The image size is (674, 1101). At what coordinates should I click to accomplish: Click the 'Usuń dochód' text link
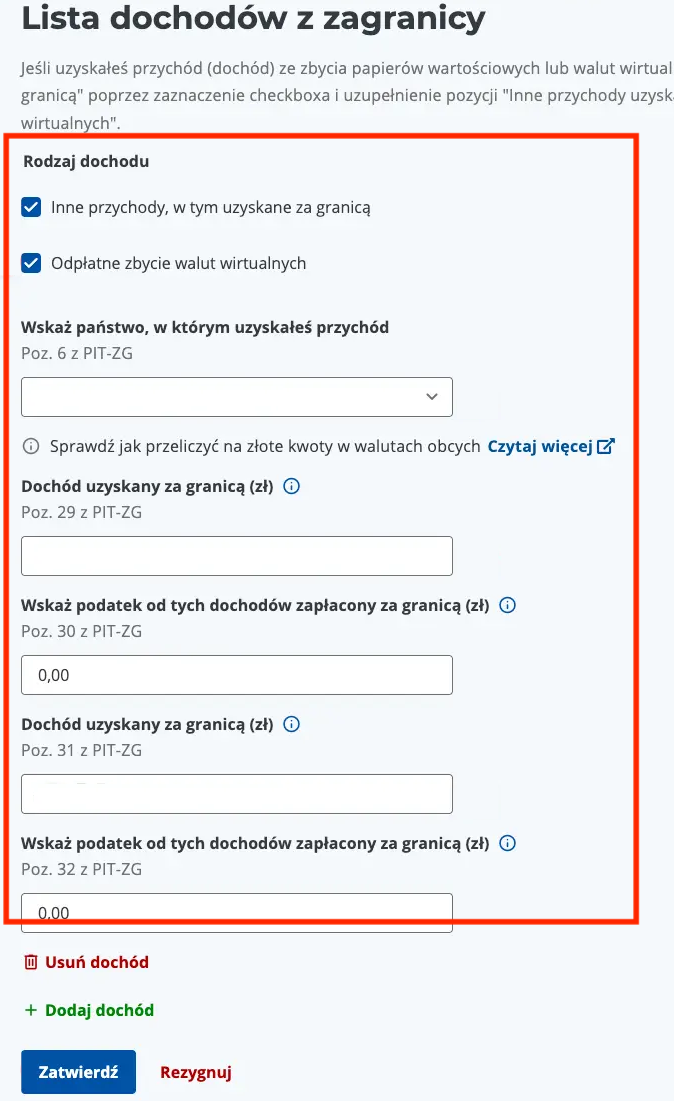point(97,962)
